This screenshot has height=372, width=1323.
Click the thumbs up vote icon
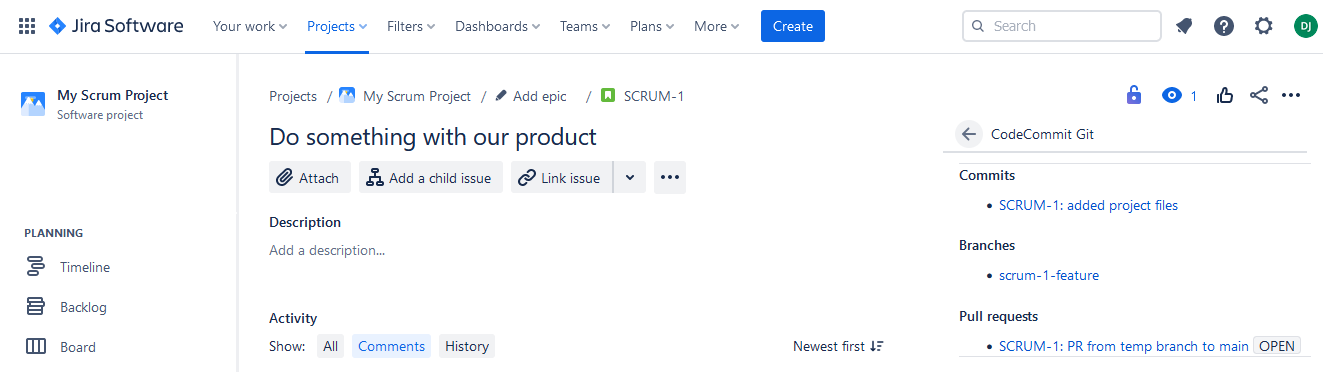click(1225, 96)
